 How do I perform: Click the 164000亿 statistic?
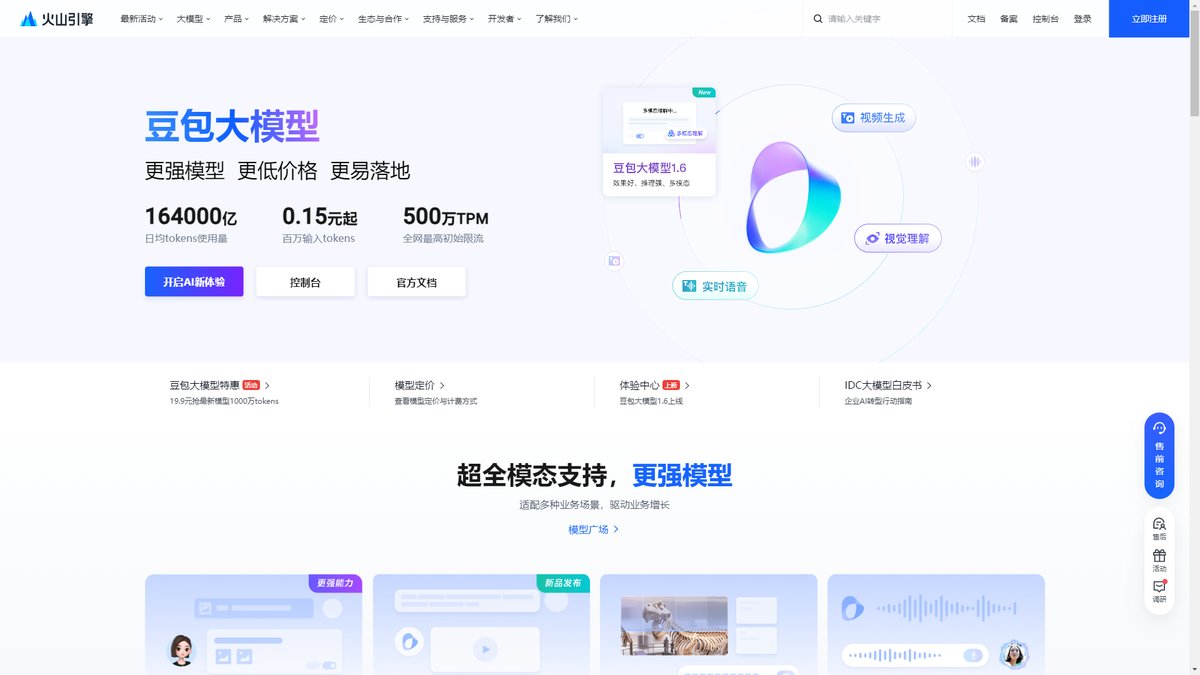click(191, 217)
